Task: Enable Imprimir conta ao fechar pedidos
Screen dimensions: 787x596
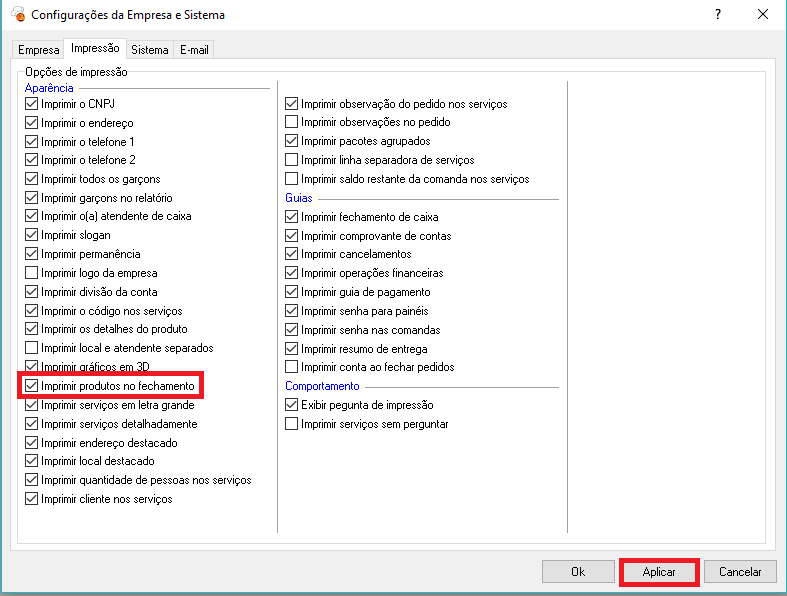Action: 292,367
